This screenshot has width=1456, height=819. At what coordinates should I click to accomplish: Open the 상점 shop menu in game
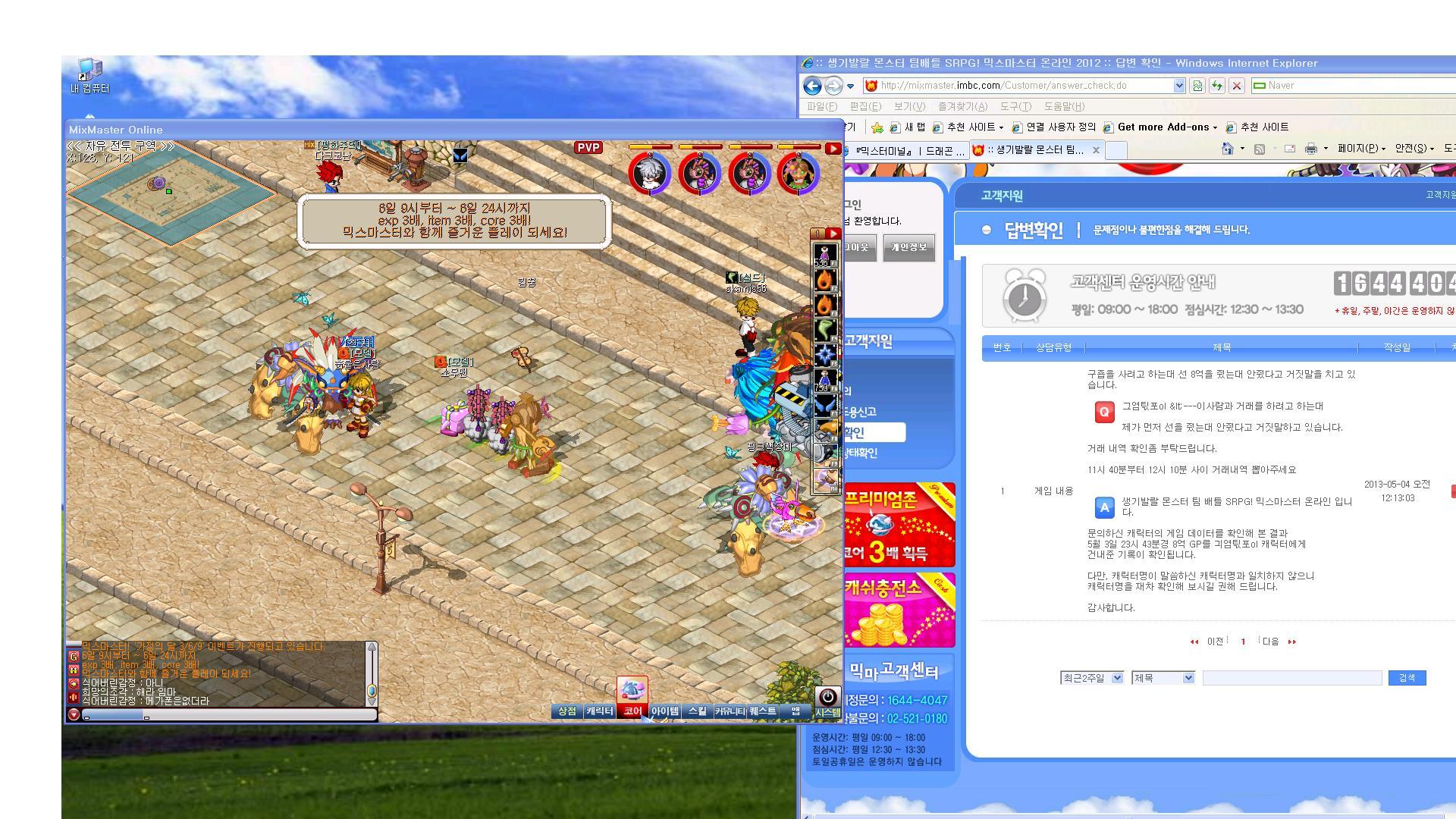(567, 711)
